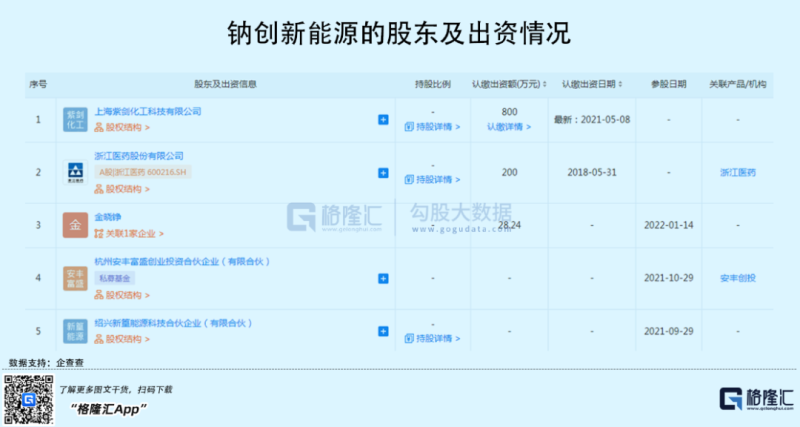Viewport: 800px width, 427px height.
Task: Click the 紫剑化工 company logo icon
Action: coord(75,119)
